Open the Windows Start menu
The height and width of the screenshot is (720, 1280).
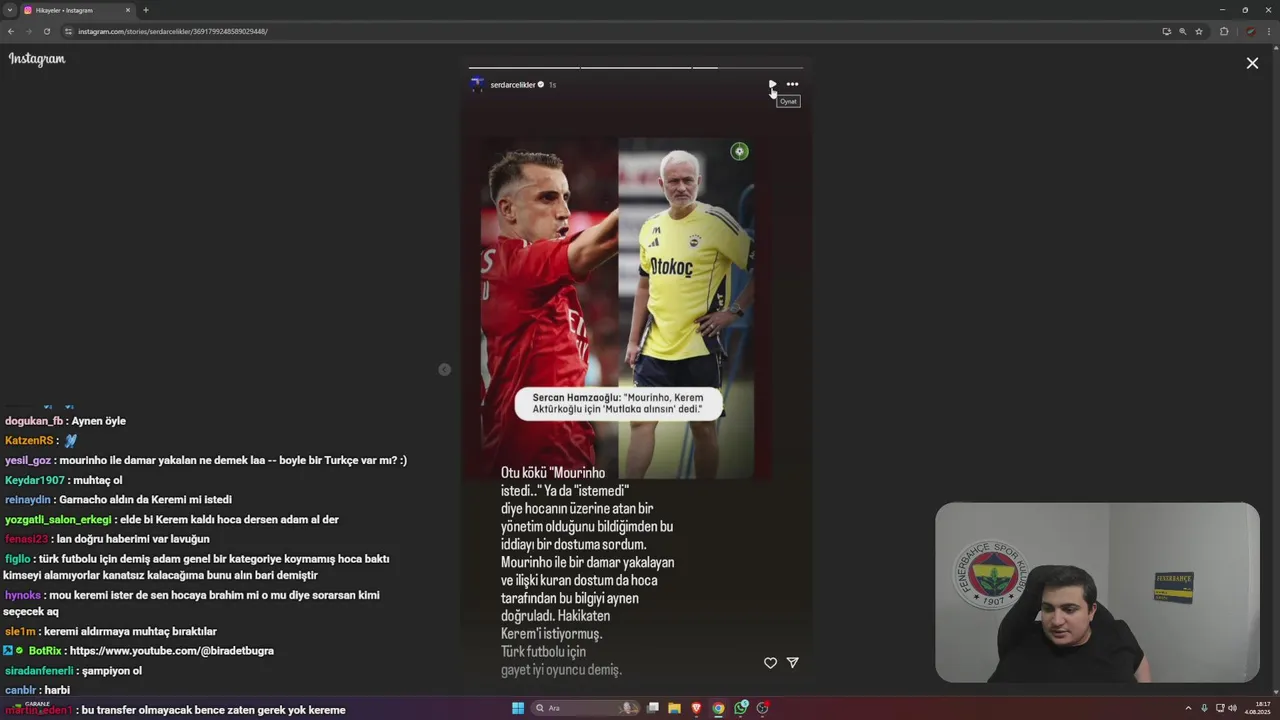518,708
